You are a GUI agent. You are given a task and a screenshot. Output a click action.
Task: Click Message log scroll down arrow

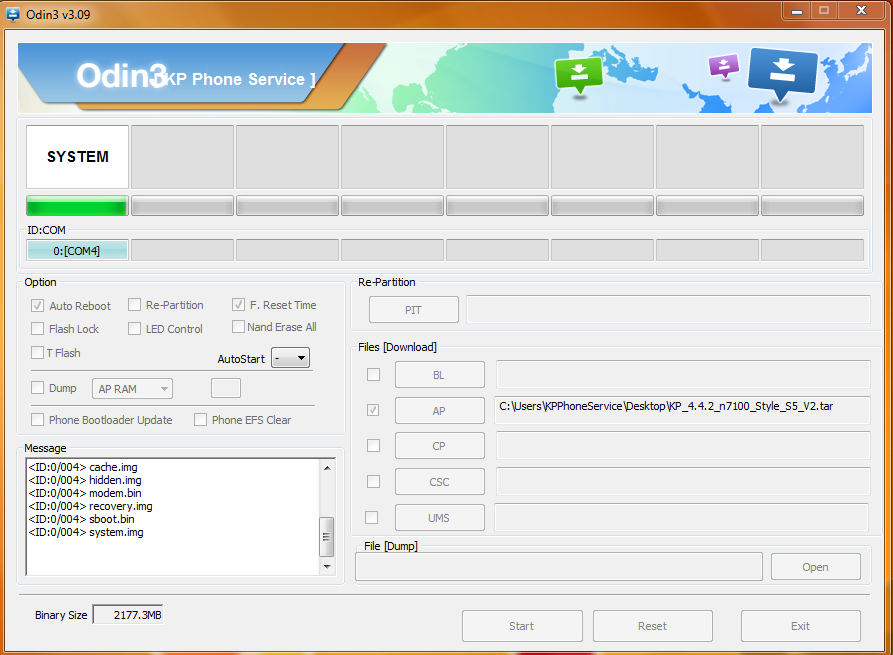coord(327,567)
